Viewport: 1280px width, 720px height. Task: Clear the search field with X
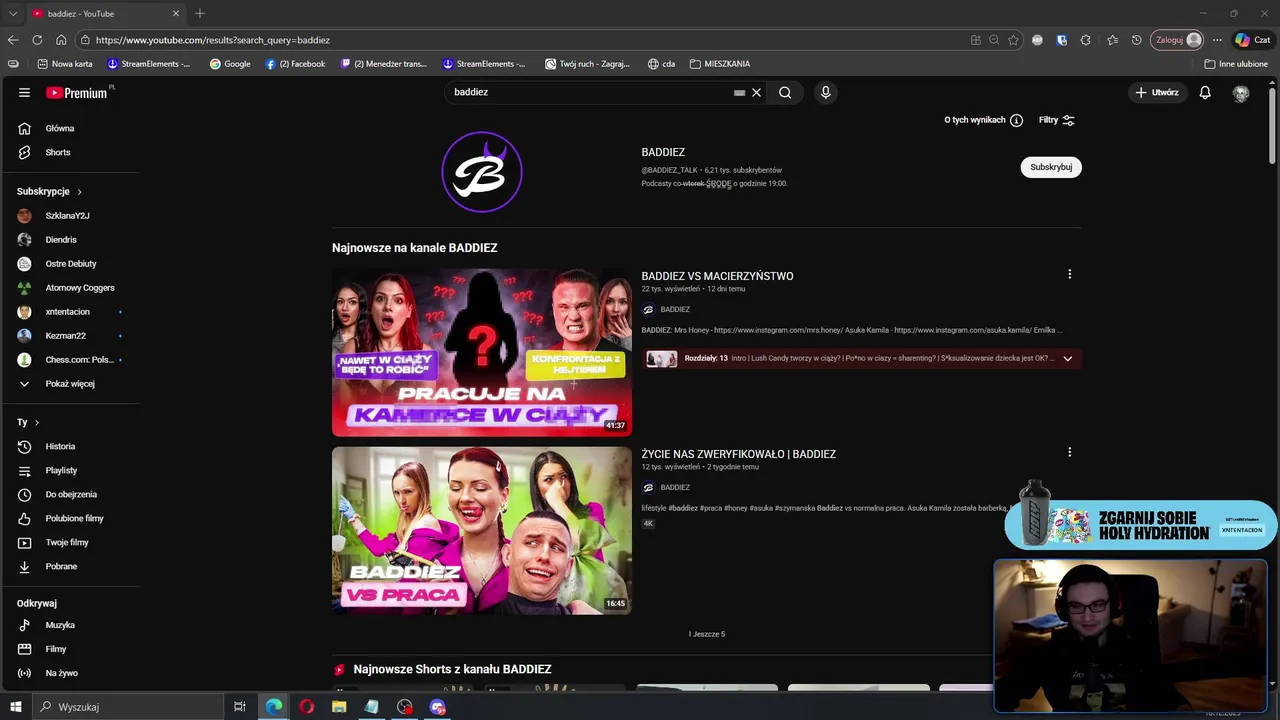coord(756,92)
